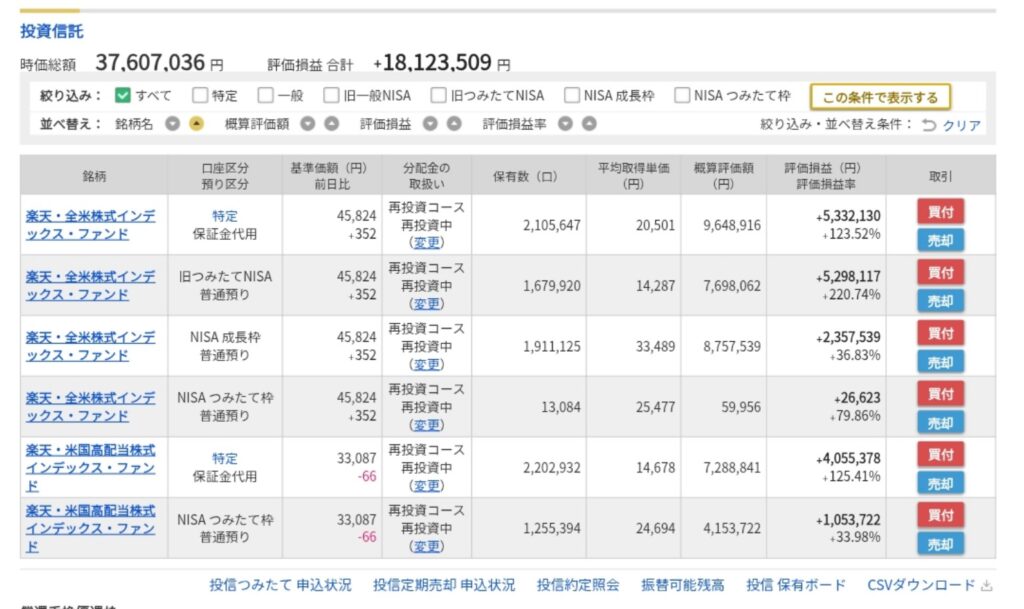Click total value 37,607,036 円
The height and width of the screenshot is (609, 1024).
coord(159,63)
